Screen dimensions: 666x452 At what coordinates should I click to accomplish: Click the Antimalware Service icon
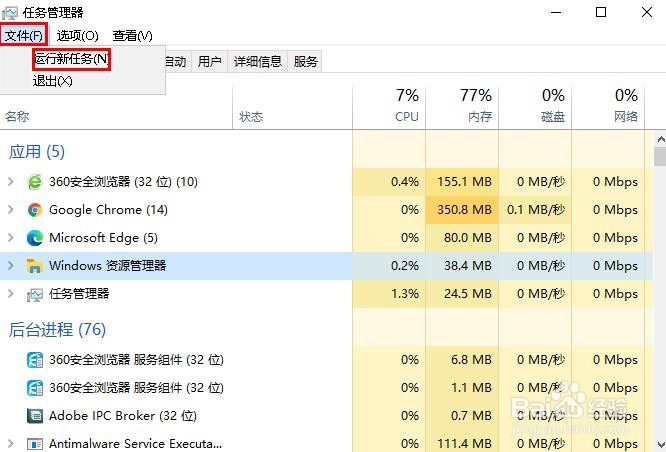[35, 444]
